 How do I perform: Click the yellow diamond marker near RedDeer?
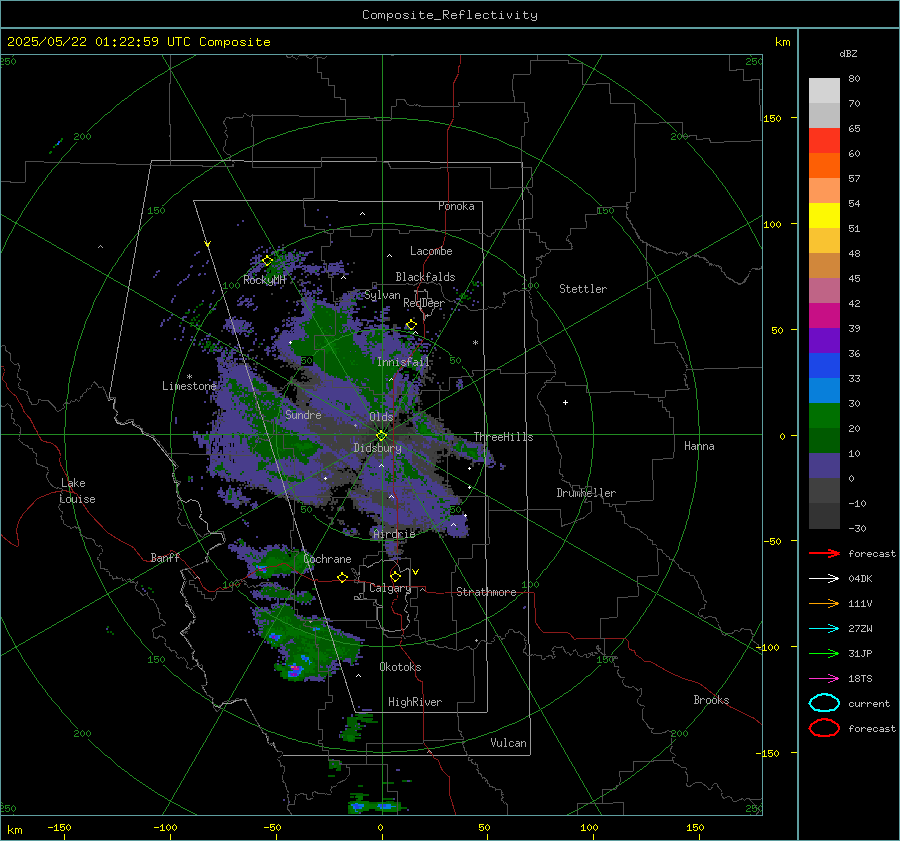click(411, 325)
